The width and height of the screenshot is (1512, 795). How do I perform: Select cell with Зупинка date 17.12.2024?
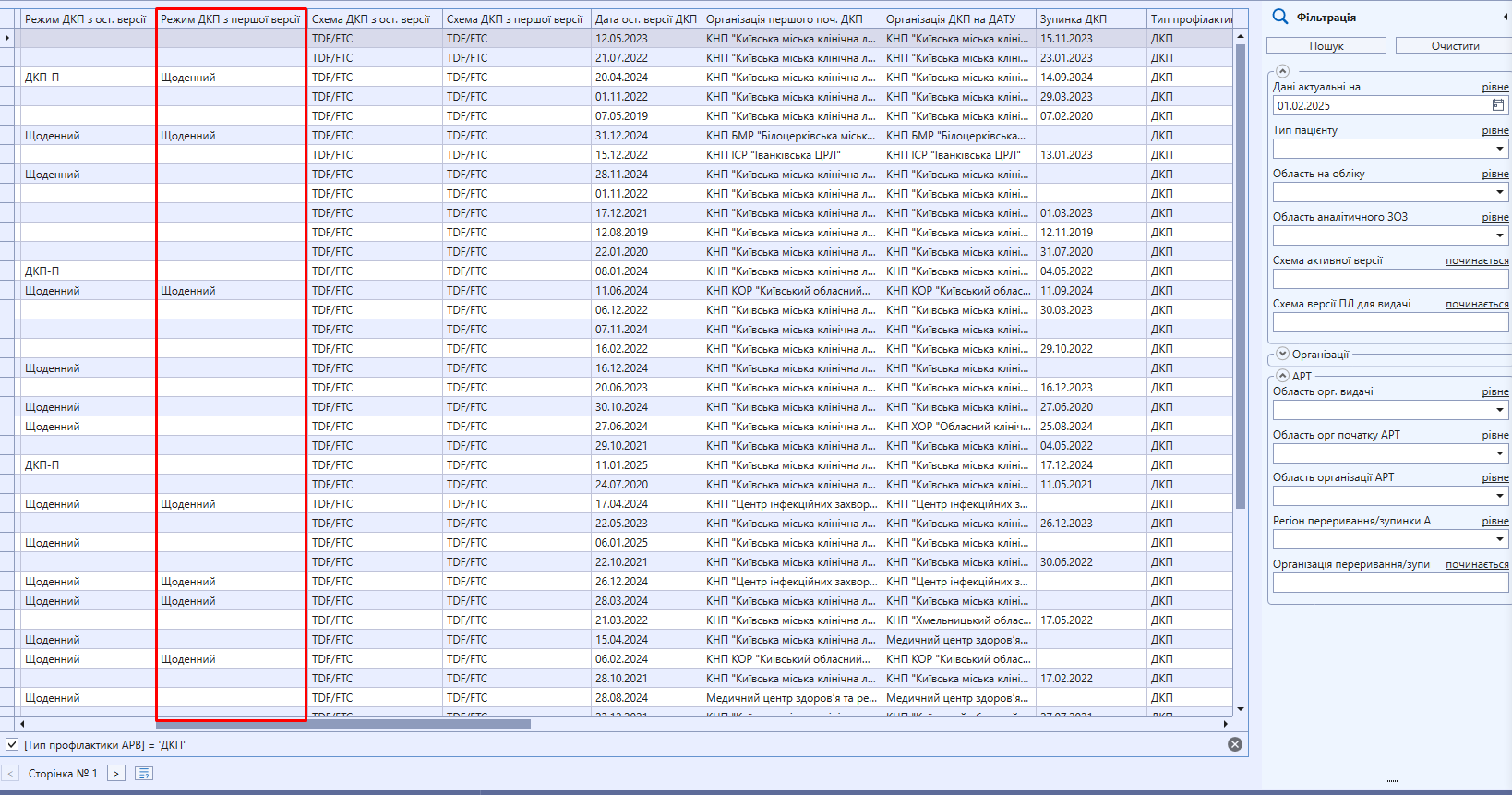pos(1091,464)
